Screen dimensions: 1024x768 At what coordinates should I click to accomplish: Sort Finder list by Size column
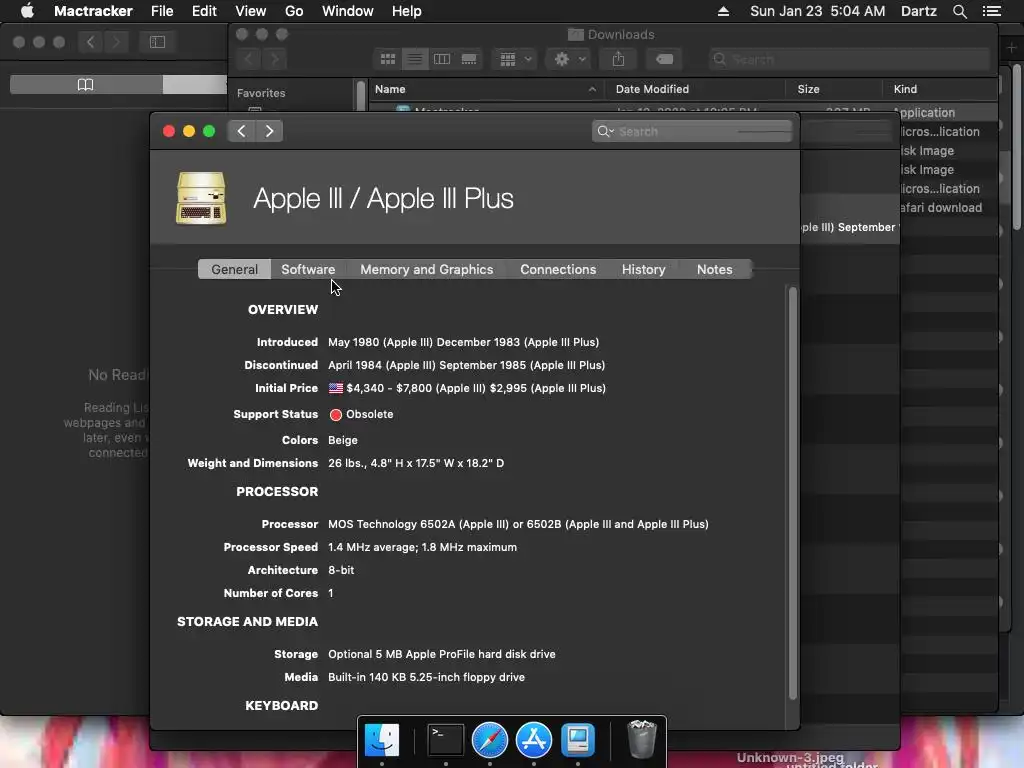tap(833, 89)
